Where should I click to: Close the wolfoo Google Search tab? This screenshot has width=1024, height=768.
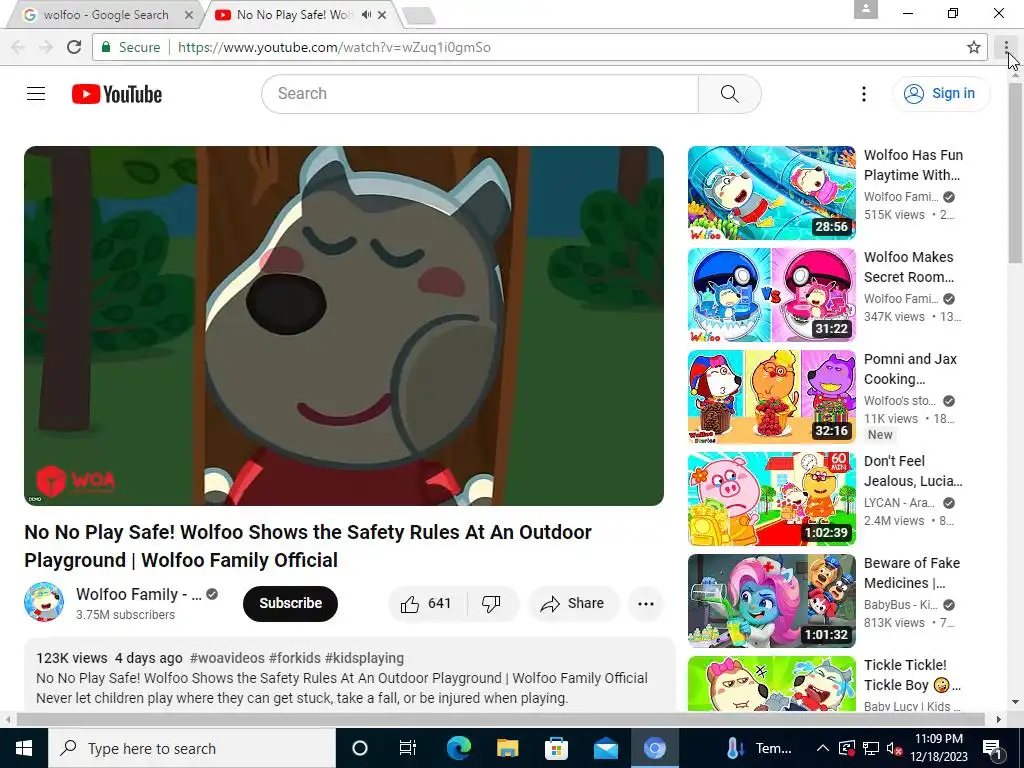point(189,14)
